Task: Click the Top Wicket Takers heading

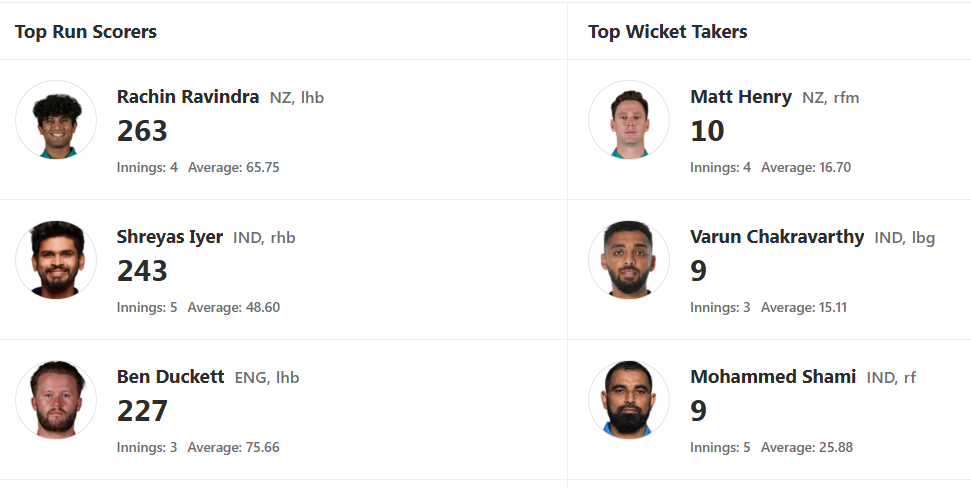Action: click(668, 32)
